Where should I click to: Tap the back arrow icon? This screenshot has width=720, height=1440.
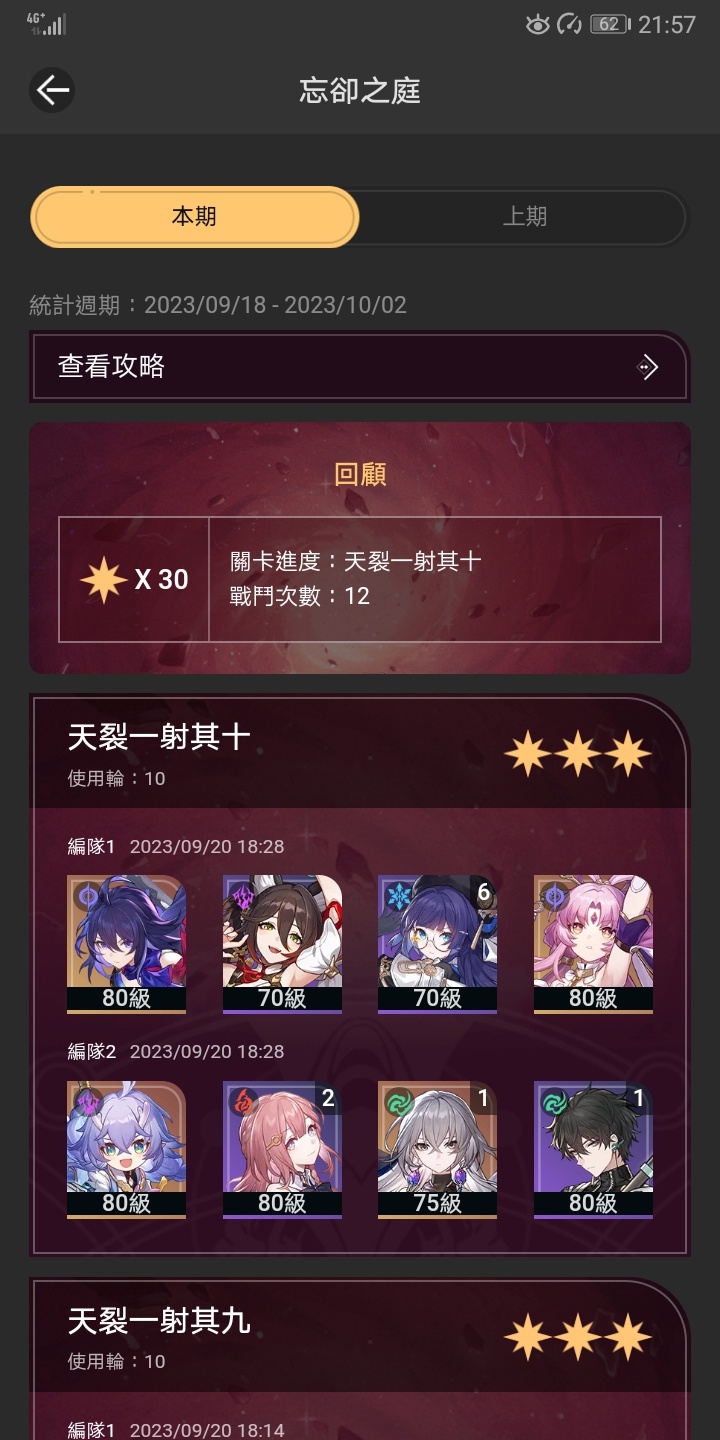coord(52,90)
